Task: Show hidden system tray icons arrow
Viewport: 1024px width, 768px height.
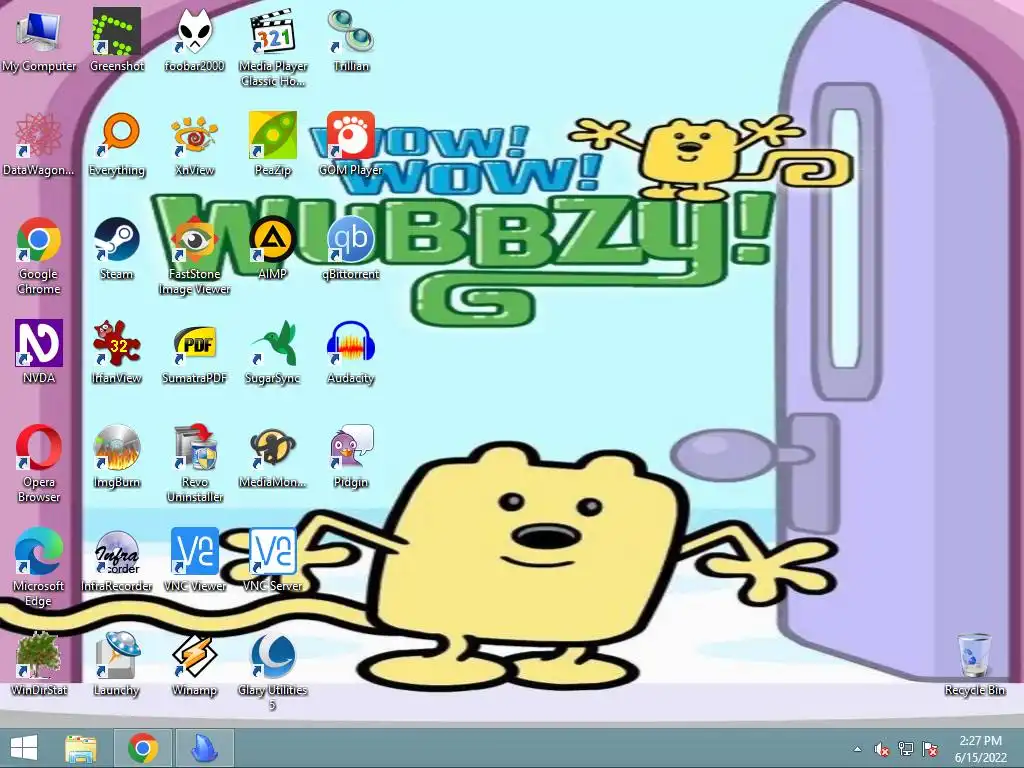Action: pyautogui.click(x=857, y=749)
